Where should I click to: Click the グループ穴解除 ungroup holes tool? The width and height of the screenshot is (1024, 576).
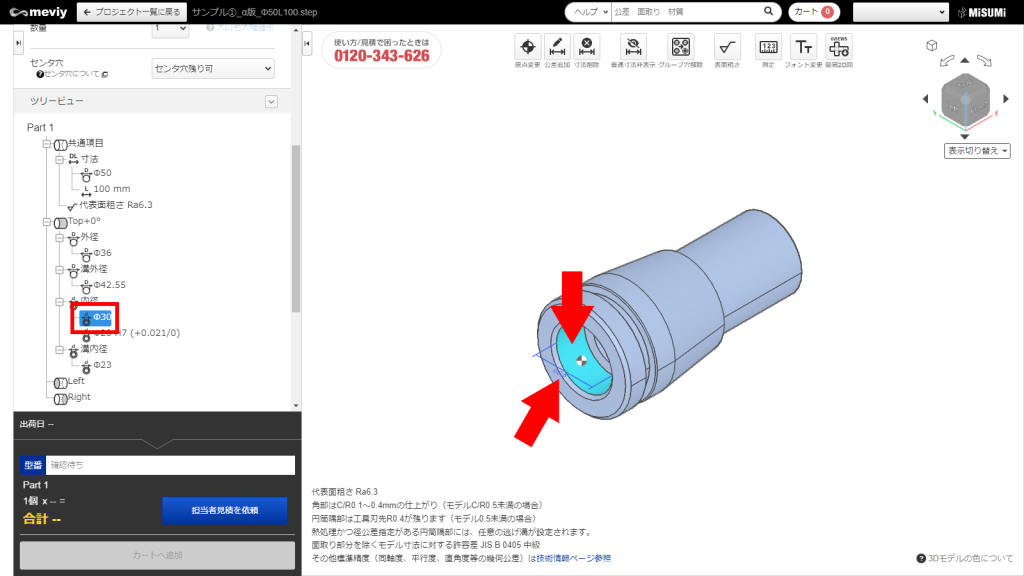pos(679,48)
